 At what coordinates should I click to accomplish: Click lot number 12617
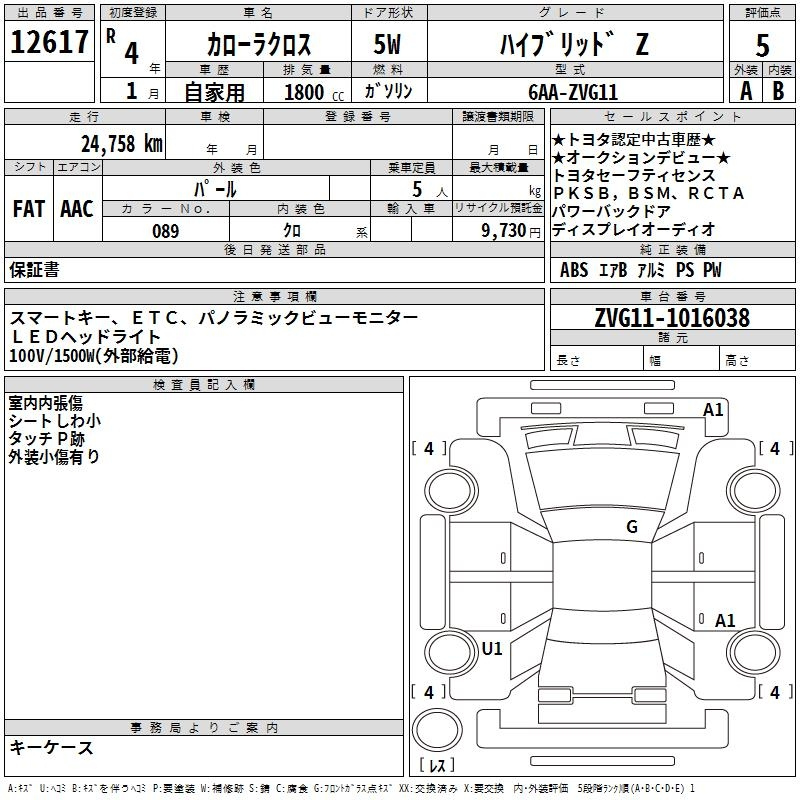(x=49, y=42)
